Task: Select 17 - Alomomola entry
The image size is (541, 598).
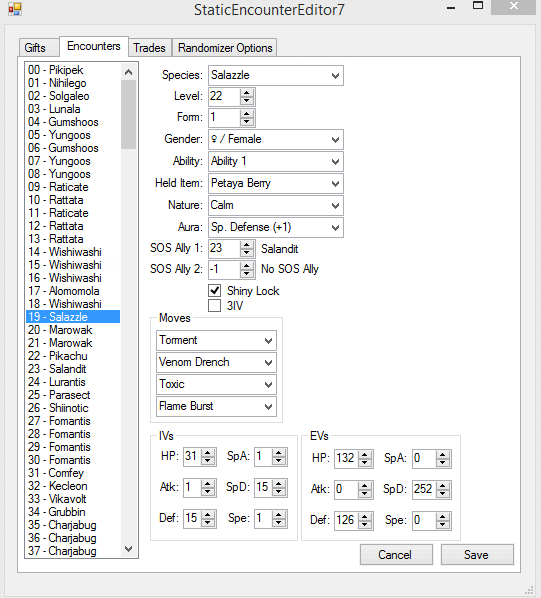Action: click(x=73, y=291)
